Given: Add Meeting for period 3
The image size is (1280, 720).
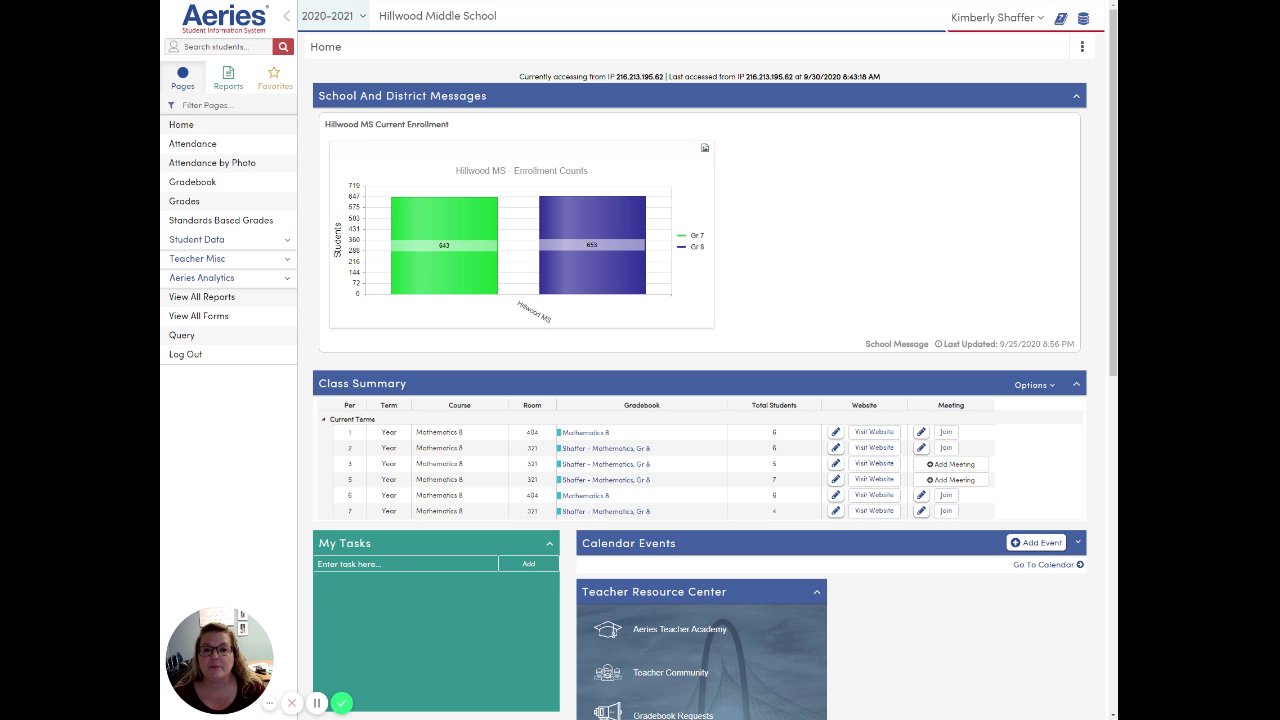Looking at the screenshot, I should pos(950,464).
